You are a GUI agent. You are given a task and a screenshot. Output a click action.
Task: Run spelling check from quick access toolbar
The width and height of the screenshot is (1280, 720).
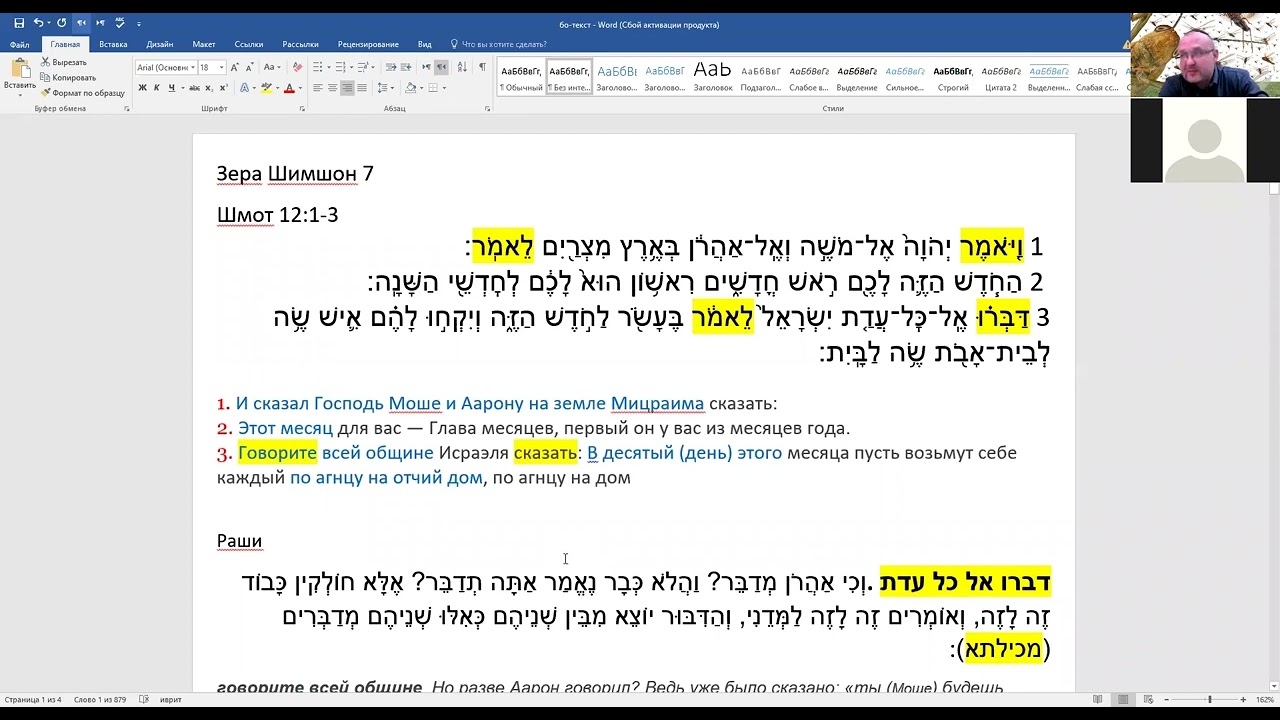coord(120,23)
